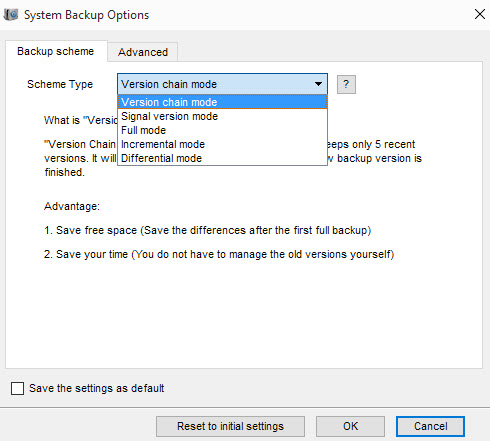Click the question mark help button

click(346, 84)
